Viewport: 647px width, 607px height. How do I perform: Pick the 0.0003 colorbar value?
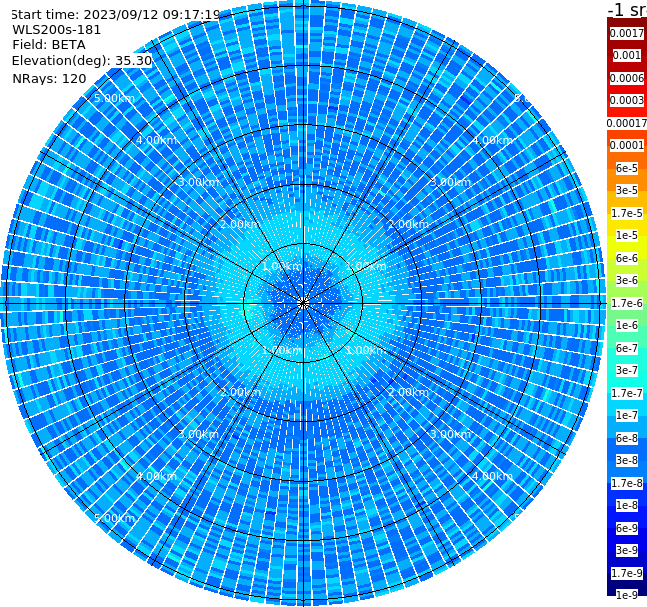[x=627, y=100]
